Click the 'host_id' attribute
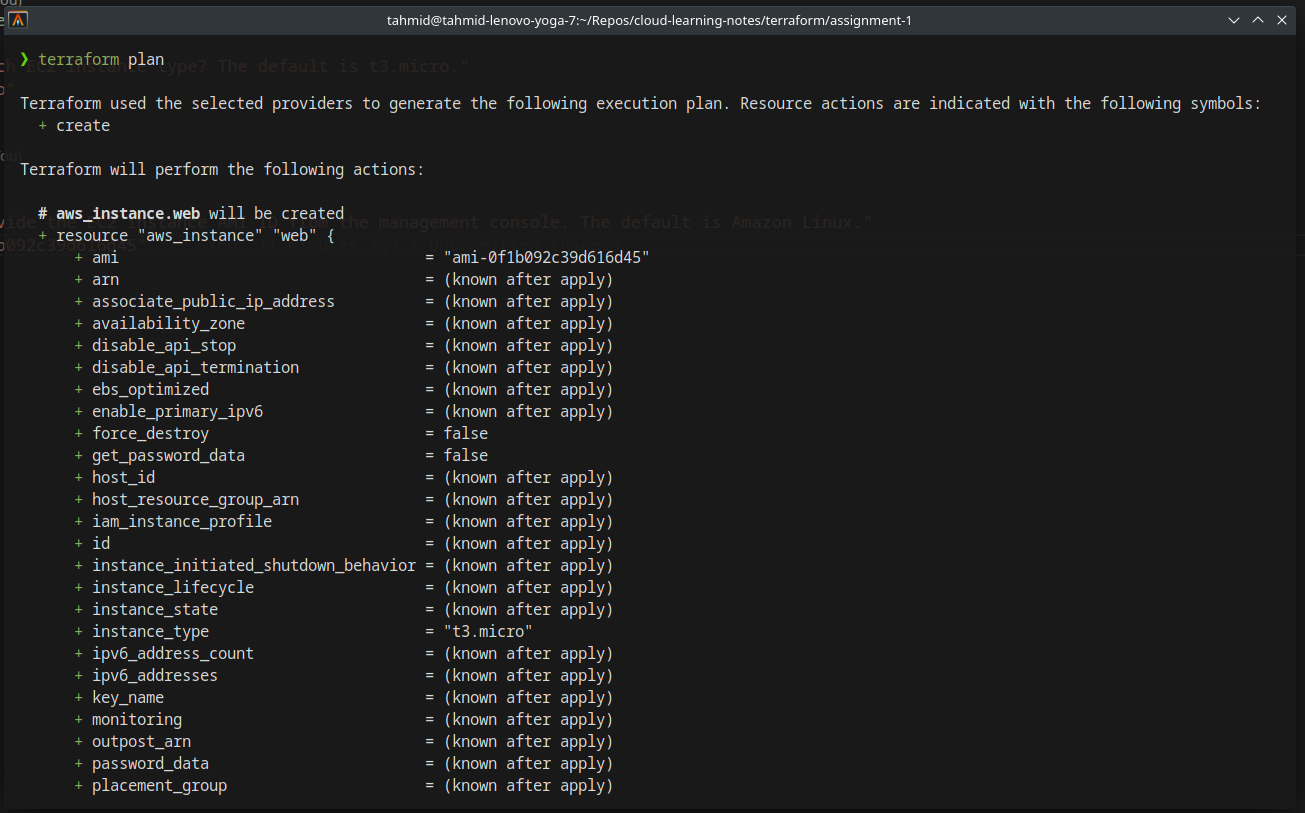Image resolution: width=1305 pixels, height=813 pixels. tap(123, 478)
